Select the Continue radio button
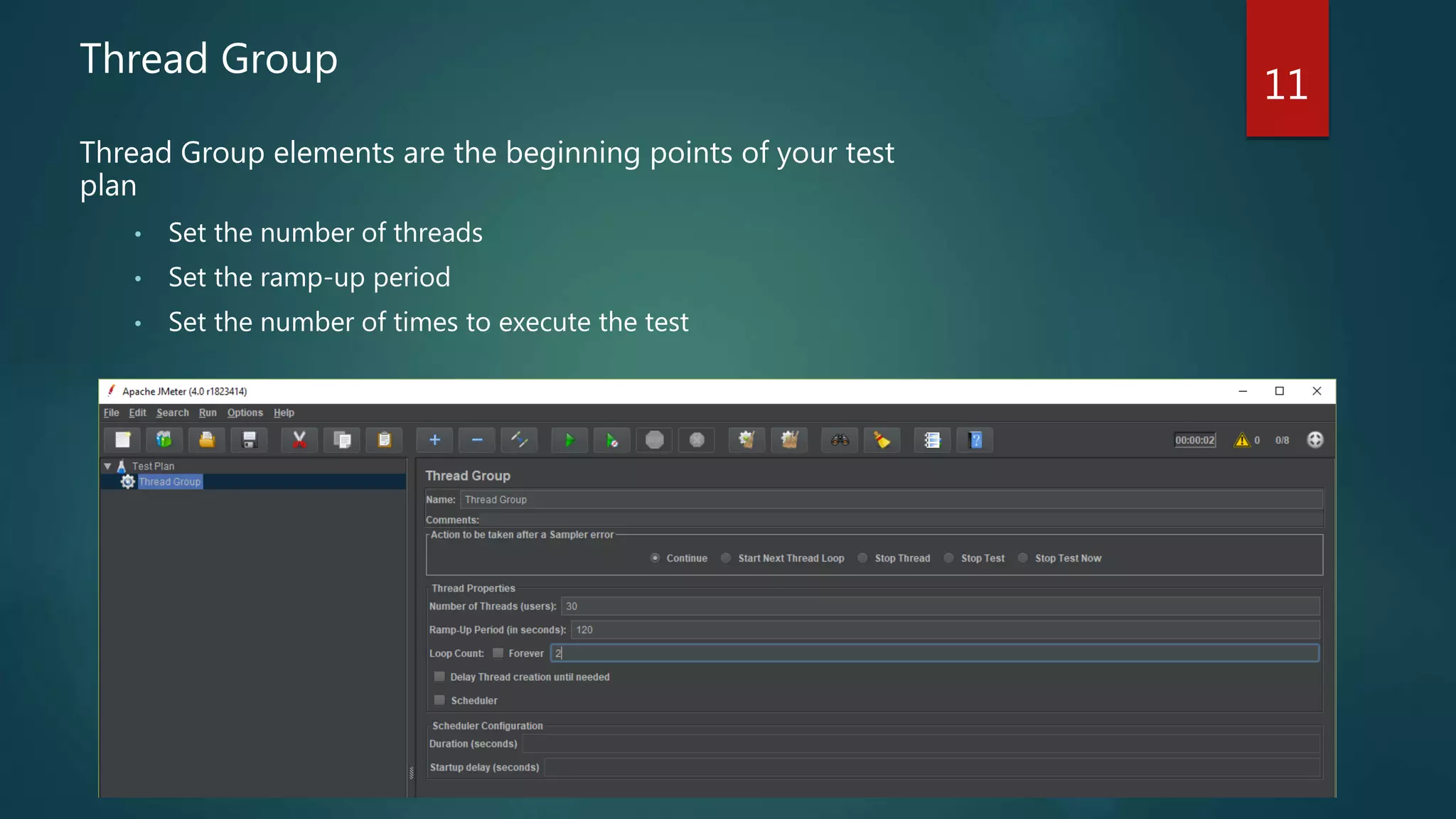 click(655, 558)
